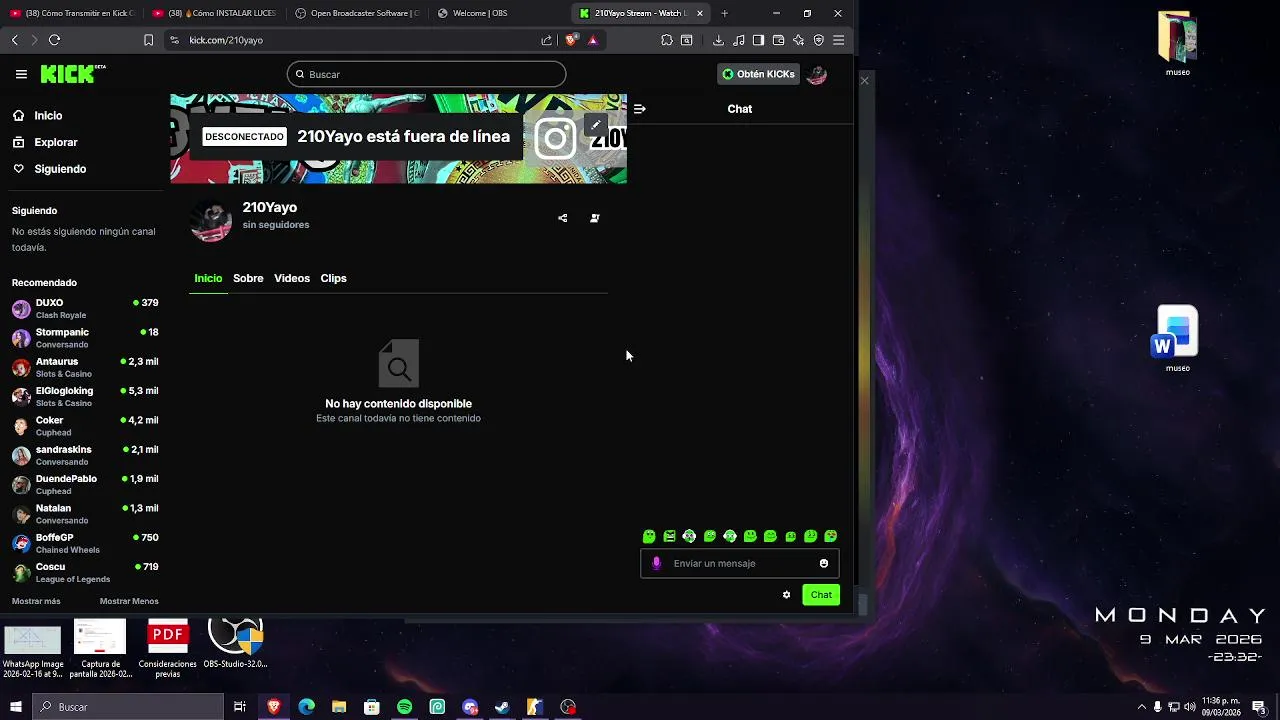Click the share channel icon
Image resolution: width=1280 pixels, height=720 pixels.
562,218
